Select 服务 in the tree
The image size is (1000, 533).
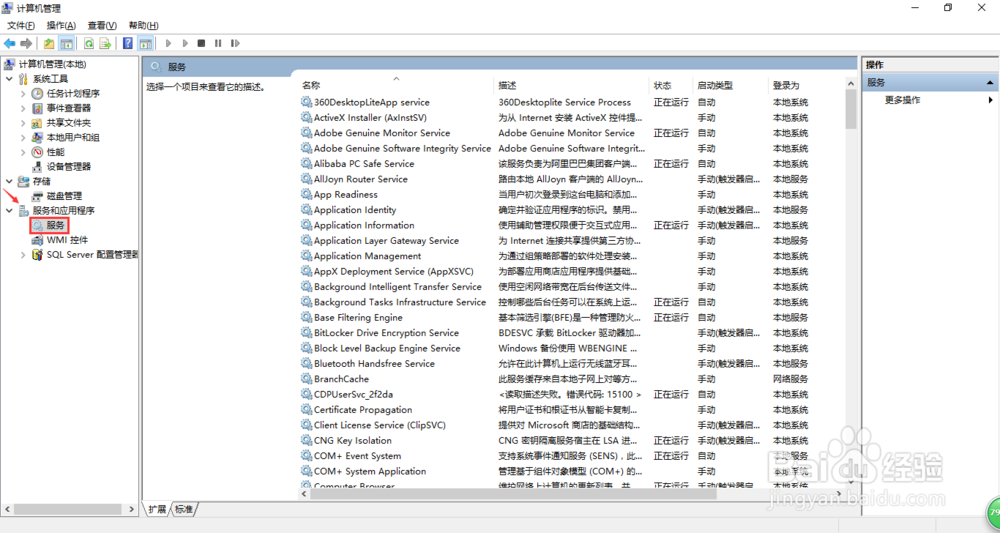pyautogui.click(x=55, y=225)
